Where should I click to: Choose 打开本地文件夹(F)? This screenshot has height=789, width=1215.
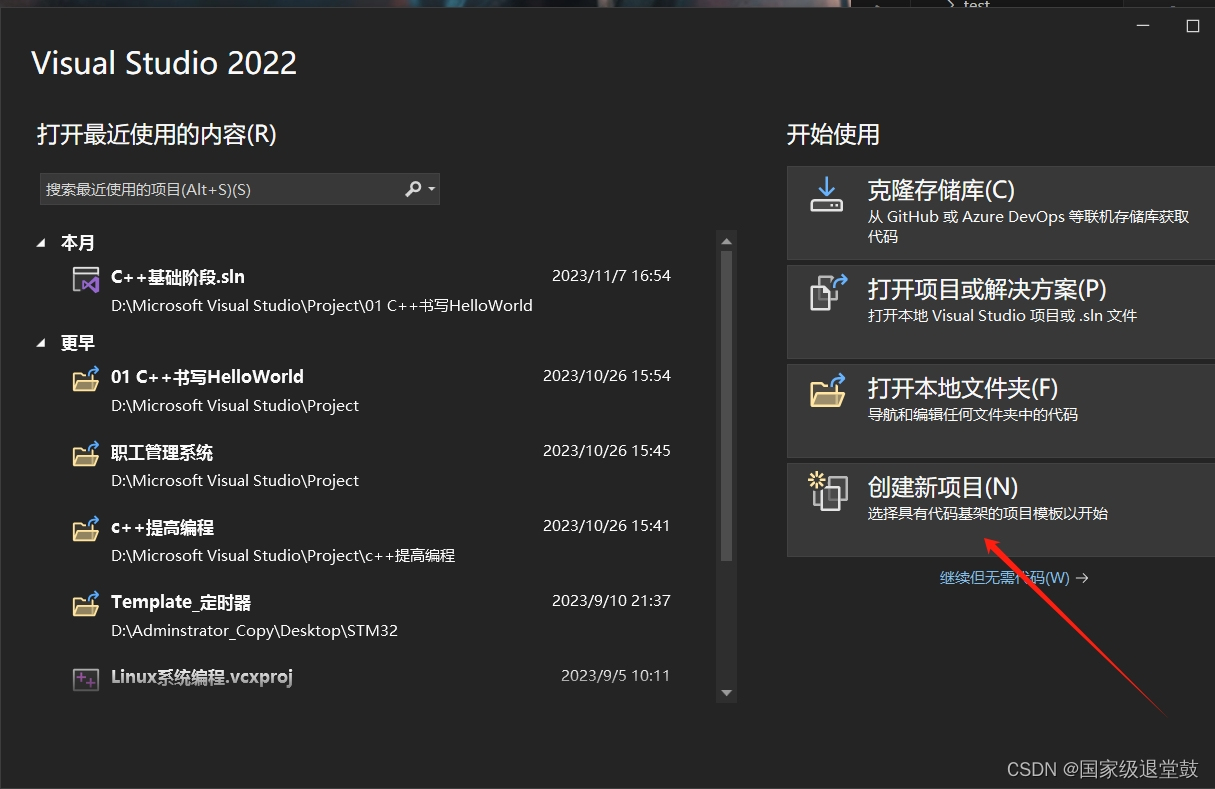[1000, 410]
